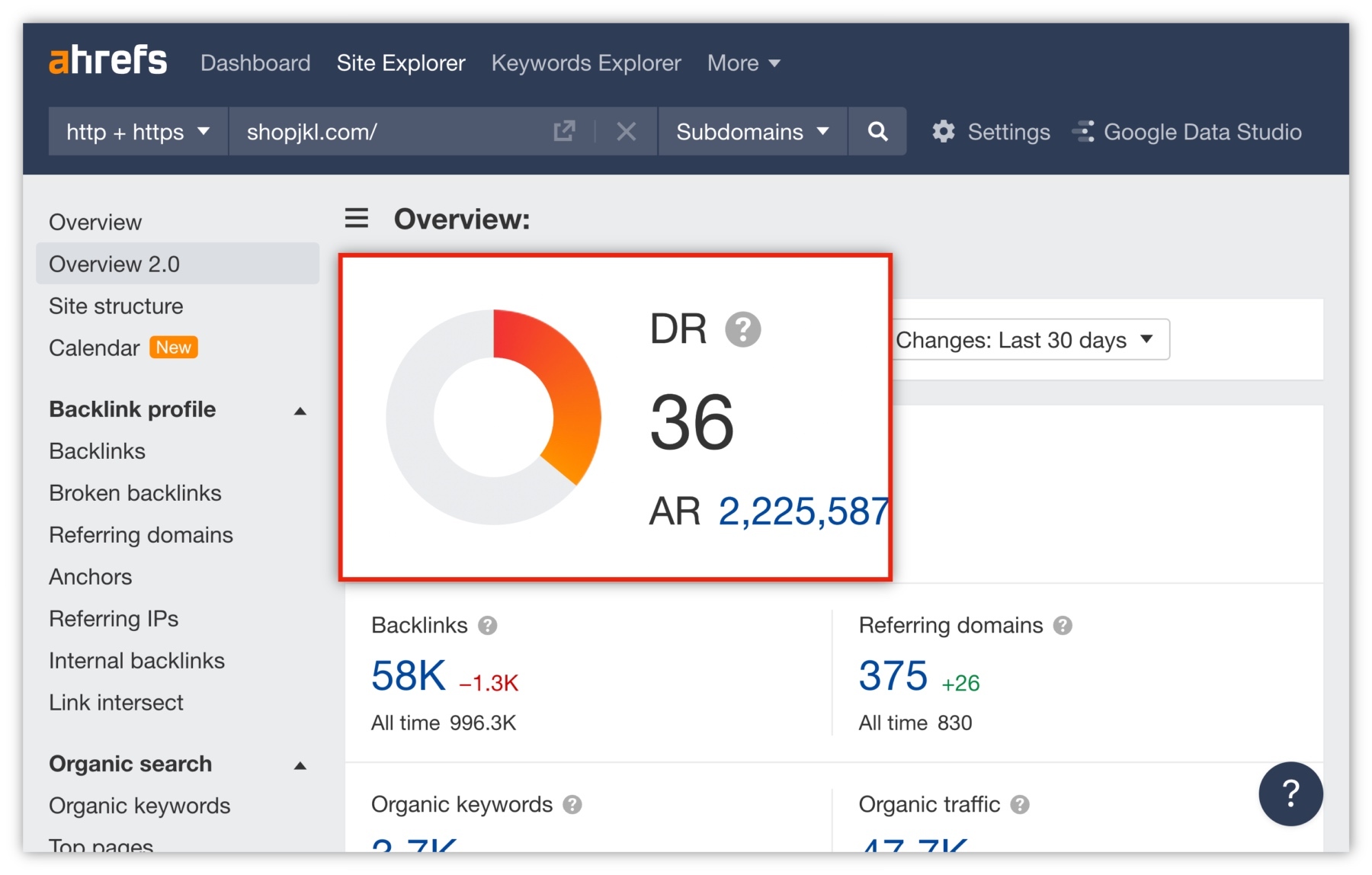Image resolution: width=1372 pixels, height=875 pixels.
Task: Click the 375 referring domains number
Action: pos(893,676)
